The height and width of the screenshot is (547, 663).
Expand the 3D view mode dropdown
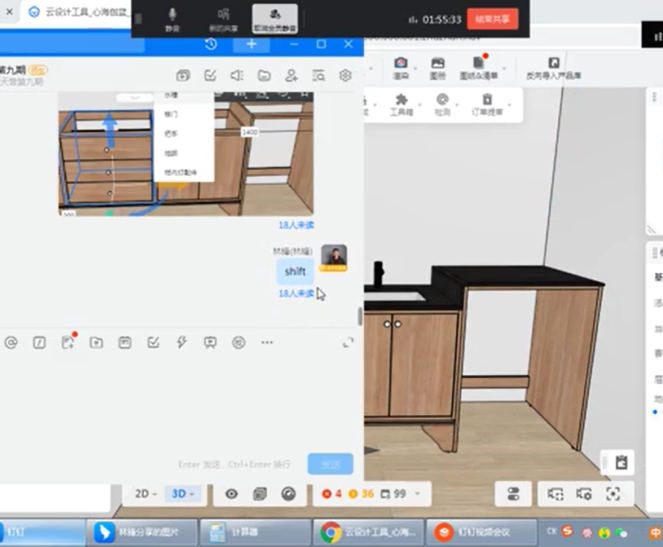(x=184, y=493)
